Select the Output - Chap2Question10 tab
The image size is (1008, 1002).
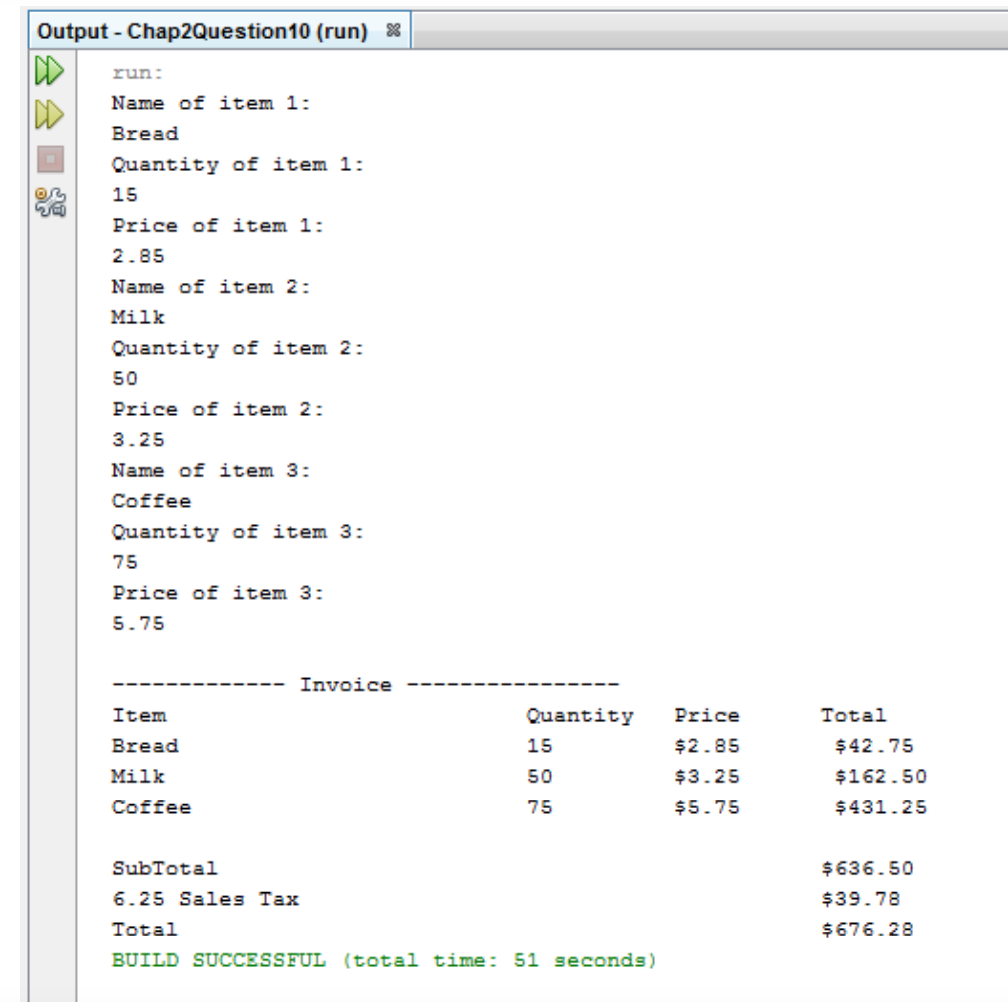pos(200,31)
